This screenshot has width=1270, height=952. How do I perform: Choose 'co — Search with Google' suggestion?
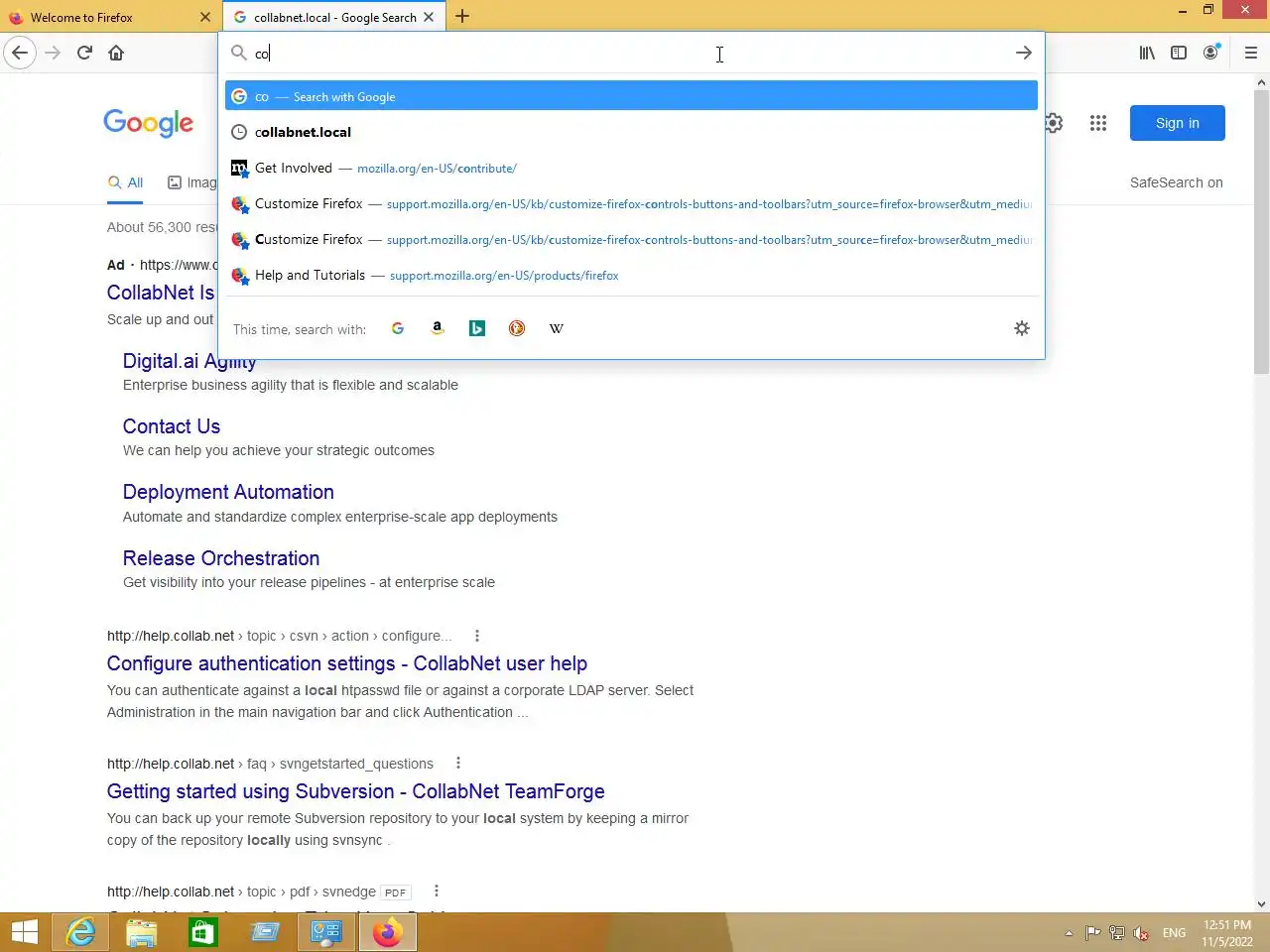tap(631, 96)
